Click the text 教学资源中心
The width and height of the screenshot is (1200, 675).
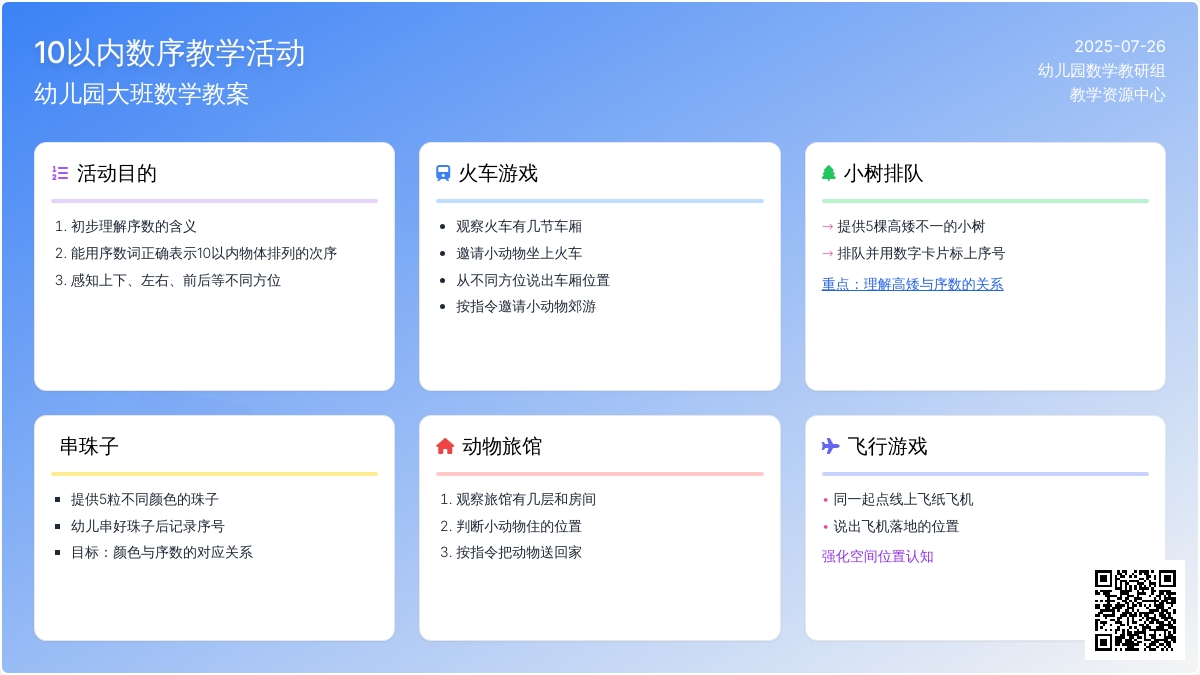point(1118,95)
